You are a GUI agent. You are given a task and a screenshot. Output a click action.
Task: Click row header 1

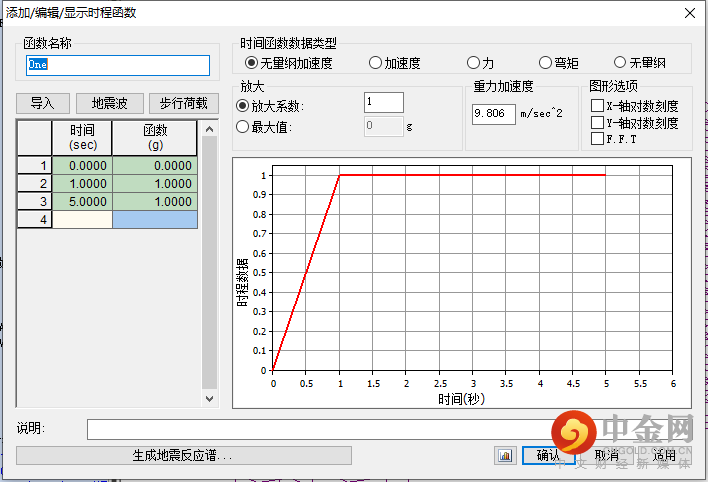[x=35, y=165]
